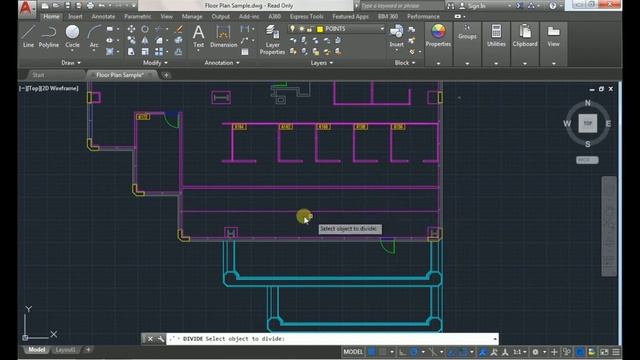
Task: Activate the Rotate tool
Action: pyautogui.click(x=145, y=29)
